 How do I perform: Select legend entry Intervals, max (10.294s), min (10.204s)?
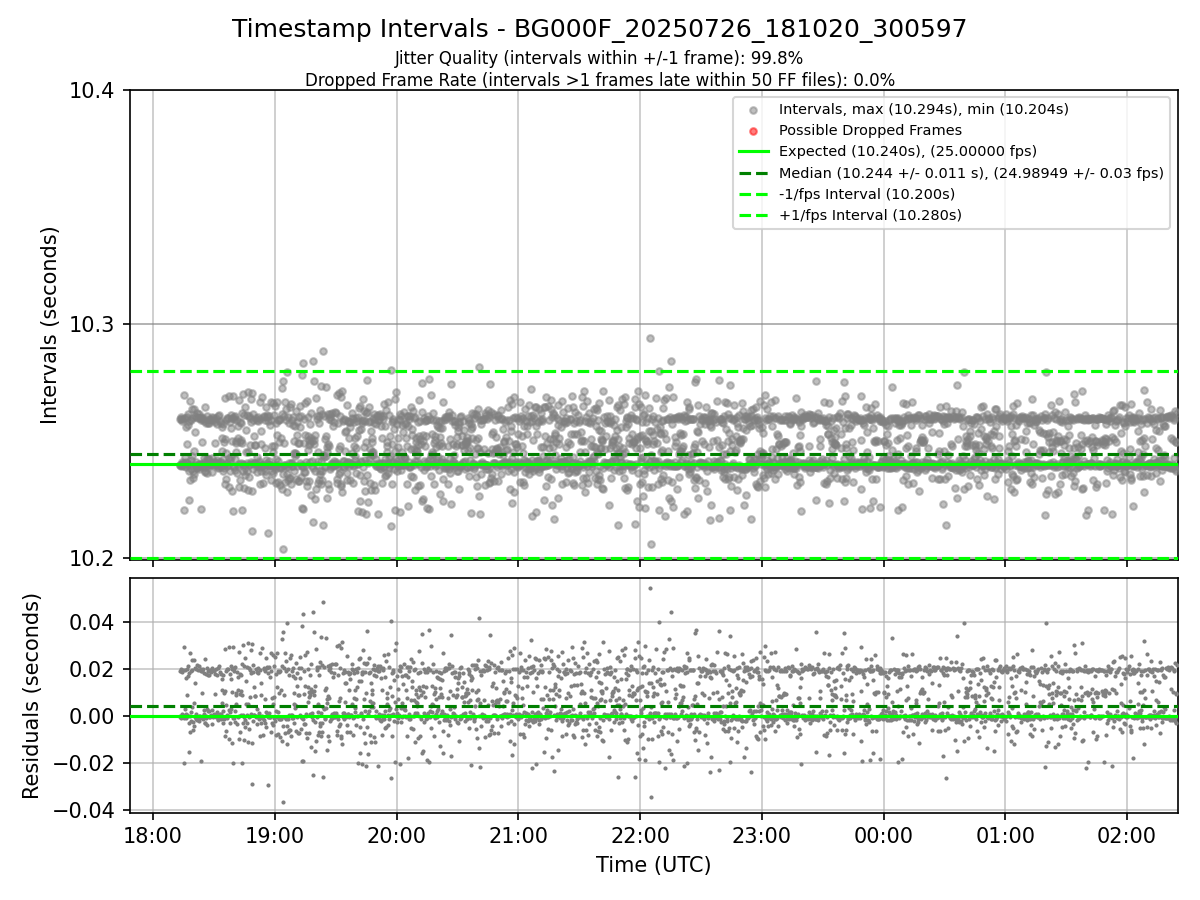[x=924, y=109]
